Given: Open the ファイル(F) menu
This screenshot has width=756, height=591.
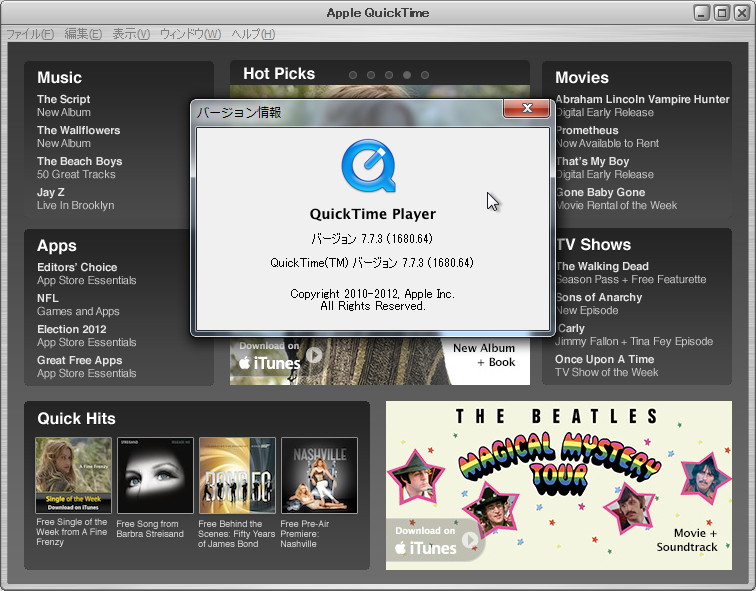Looking at the screenshot, I should point(30,34).
